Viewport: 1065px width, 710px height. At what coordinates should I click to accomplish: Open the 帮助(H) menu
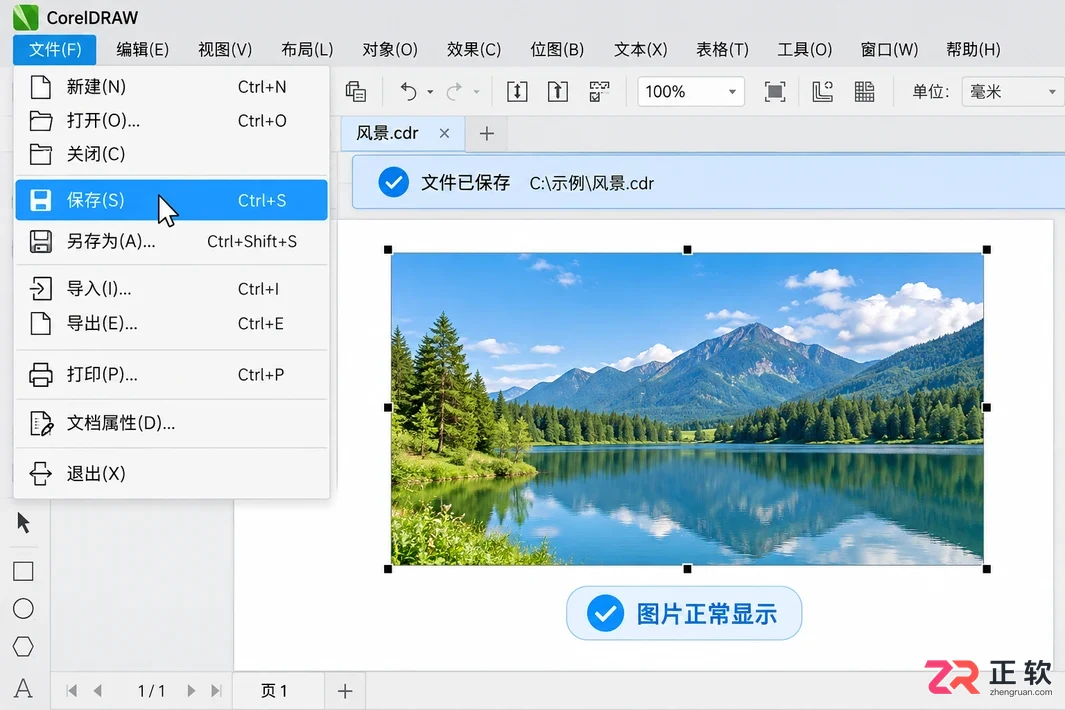coord(973,50)
